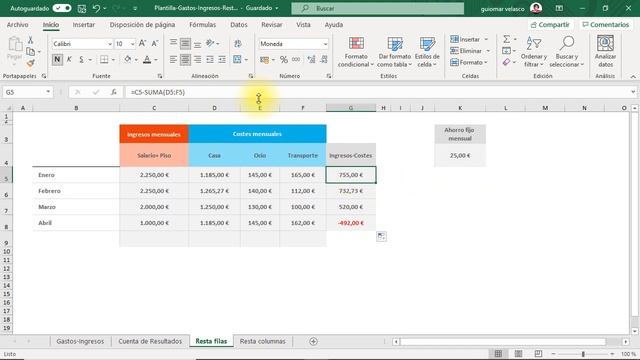Click the fill color bucket icon
Viewport: 640px width, 360px height.
[x=128, y=60]
